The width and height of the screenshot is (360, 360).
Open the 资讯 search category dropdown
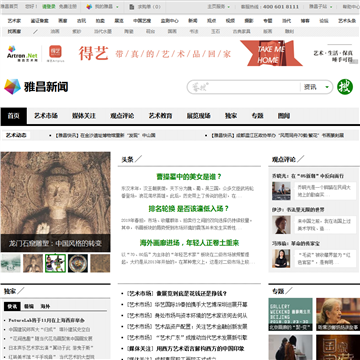[x=316, y=87]
